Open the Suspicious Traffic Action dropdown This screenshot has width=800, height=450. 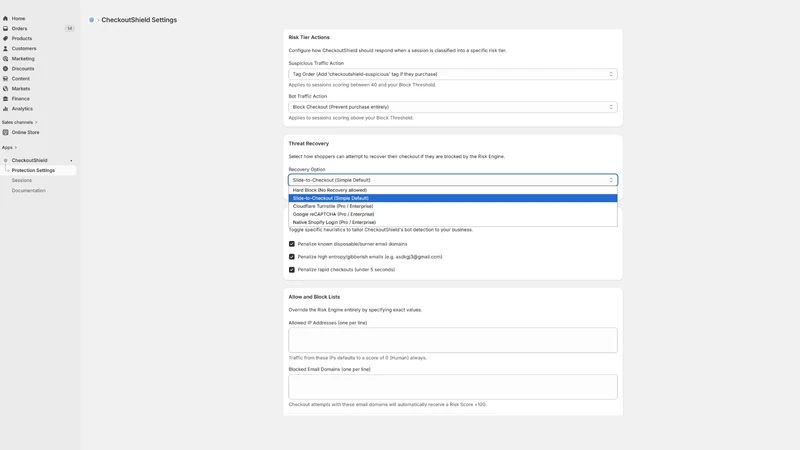[453, 74]
